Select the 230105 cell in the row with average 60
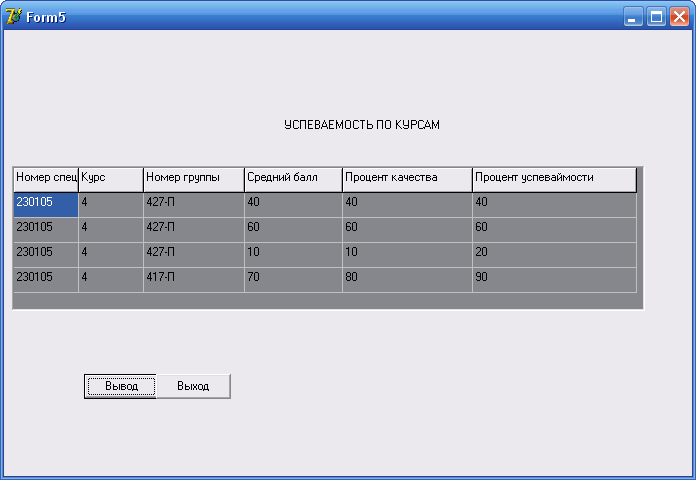Image resolution: width=696 pixels, height=480 pixels. coord(46,230)
